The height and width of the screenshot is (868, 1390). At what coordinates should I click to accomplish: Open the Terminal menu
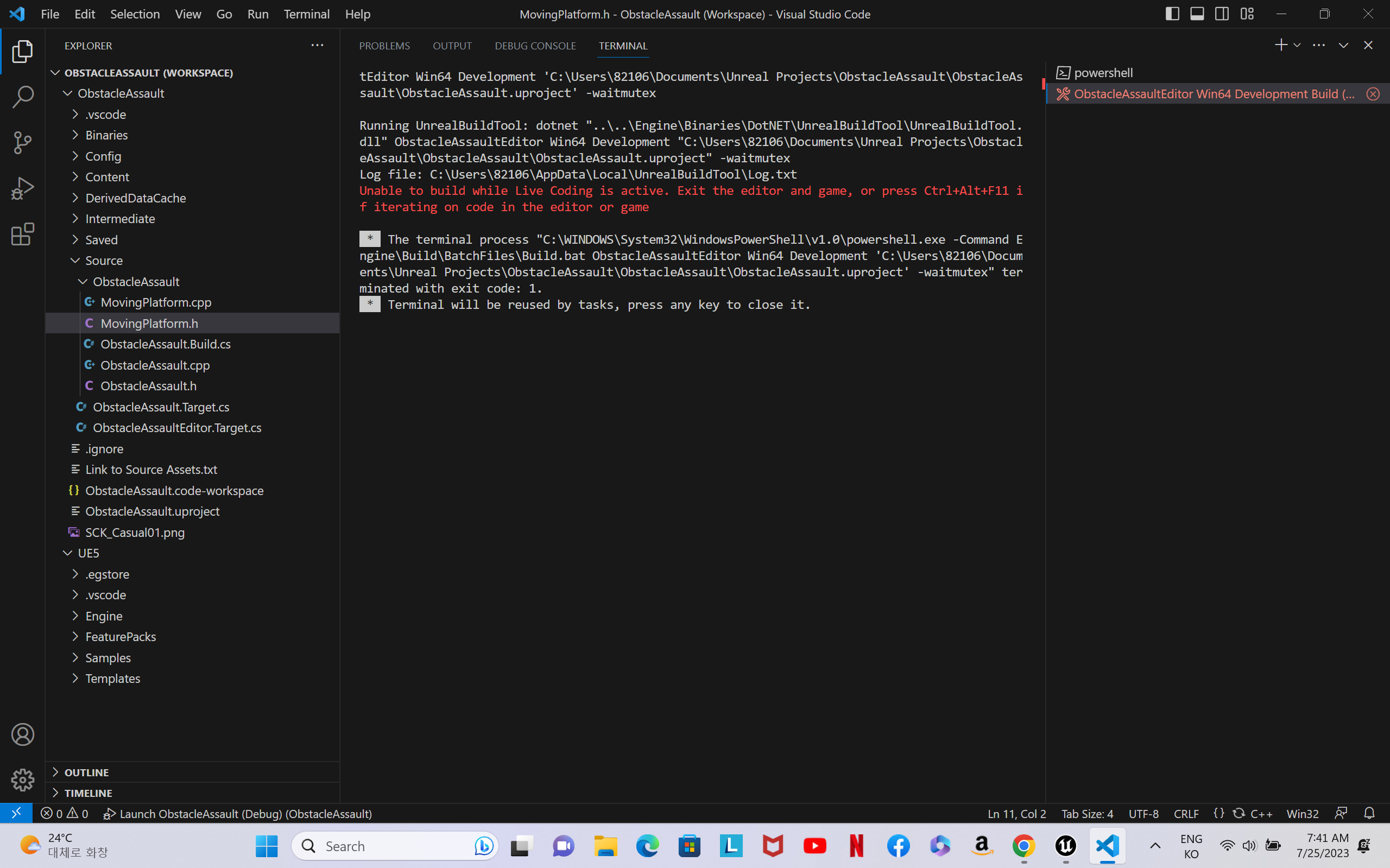pyautogui.click(x=306, y=14)
